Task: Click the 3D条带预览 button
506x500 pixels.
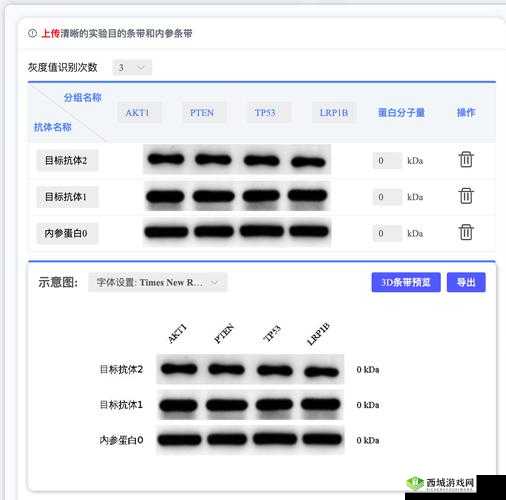Action: pos(406,282)
